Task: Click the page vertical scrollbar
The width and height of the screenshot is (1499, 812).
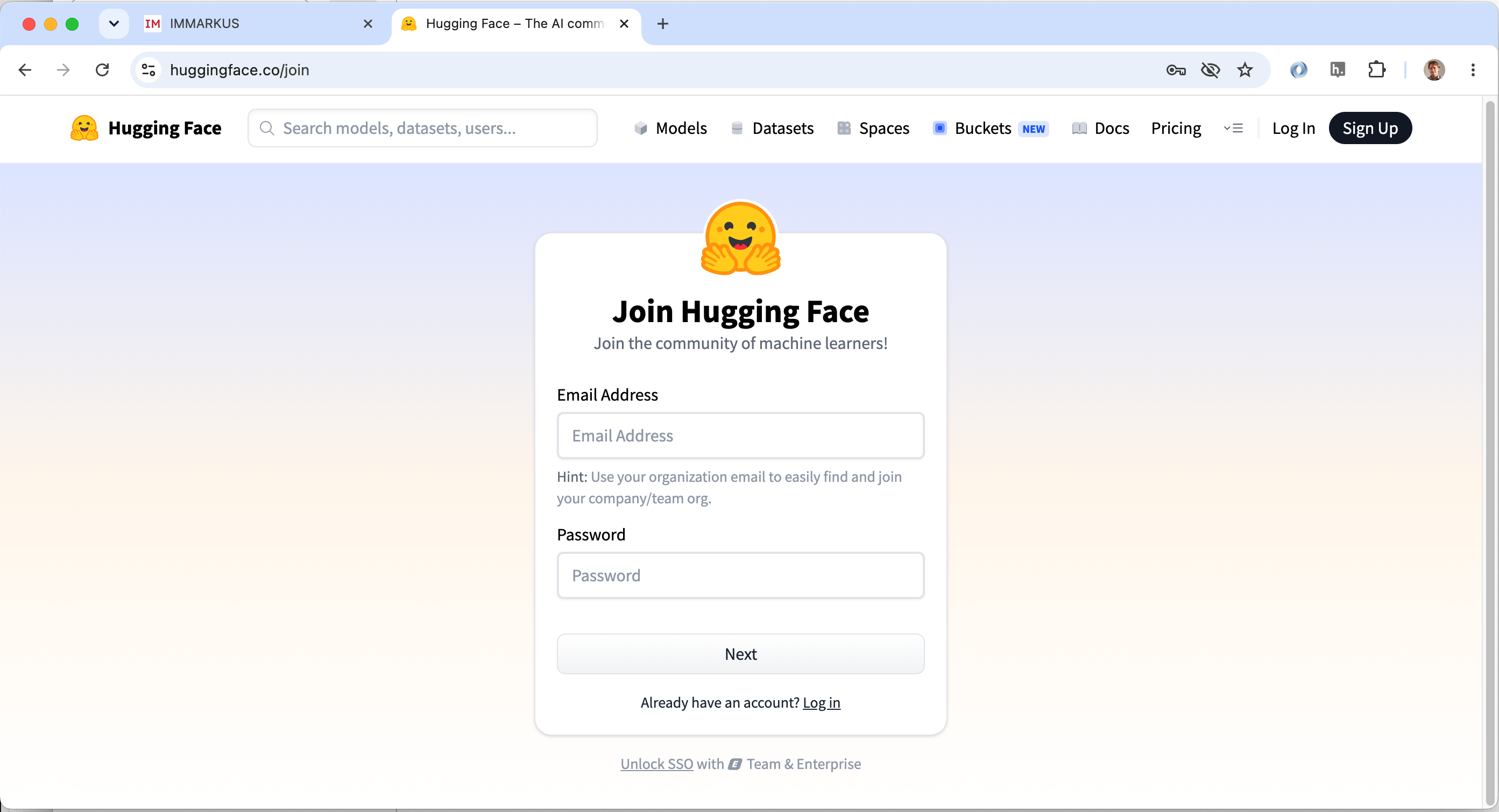Action: tap(1490, 454)
